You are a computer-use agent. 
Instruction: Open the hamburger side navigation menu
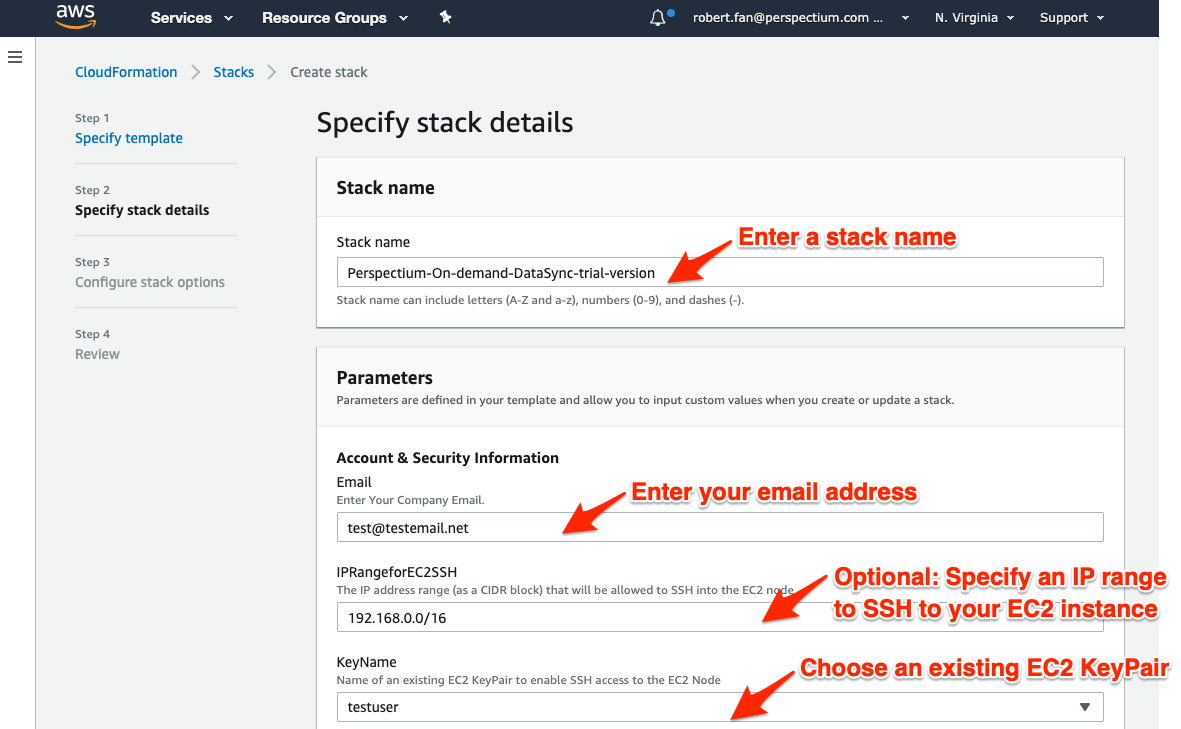(15, 57)
